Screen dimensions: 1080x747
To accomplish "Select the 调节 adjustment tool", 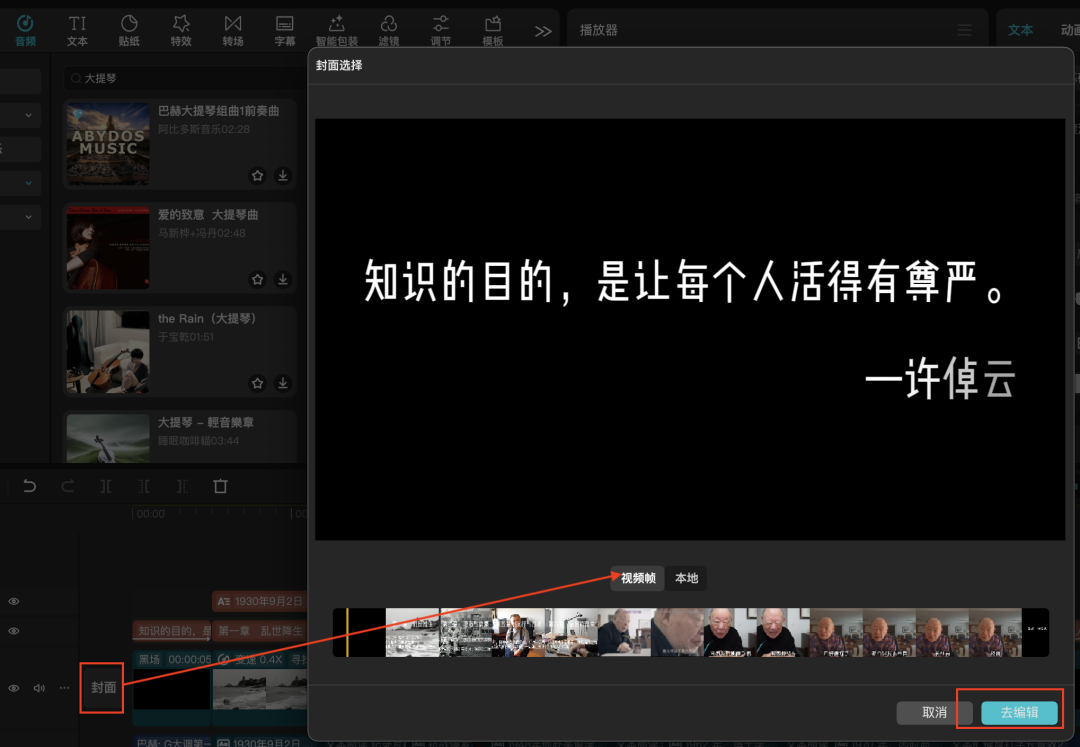I will click(440, 28).
